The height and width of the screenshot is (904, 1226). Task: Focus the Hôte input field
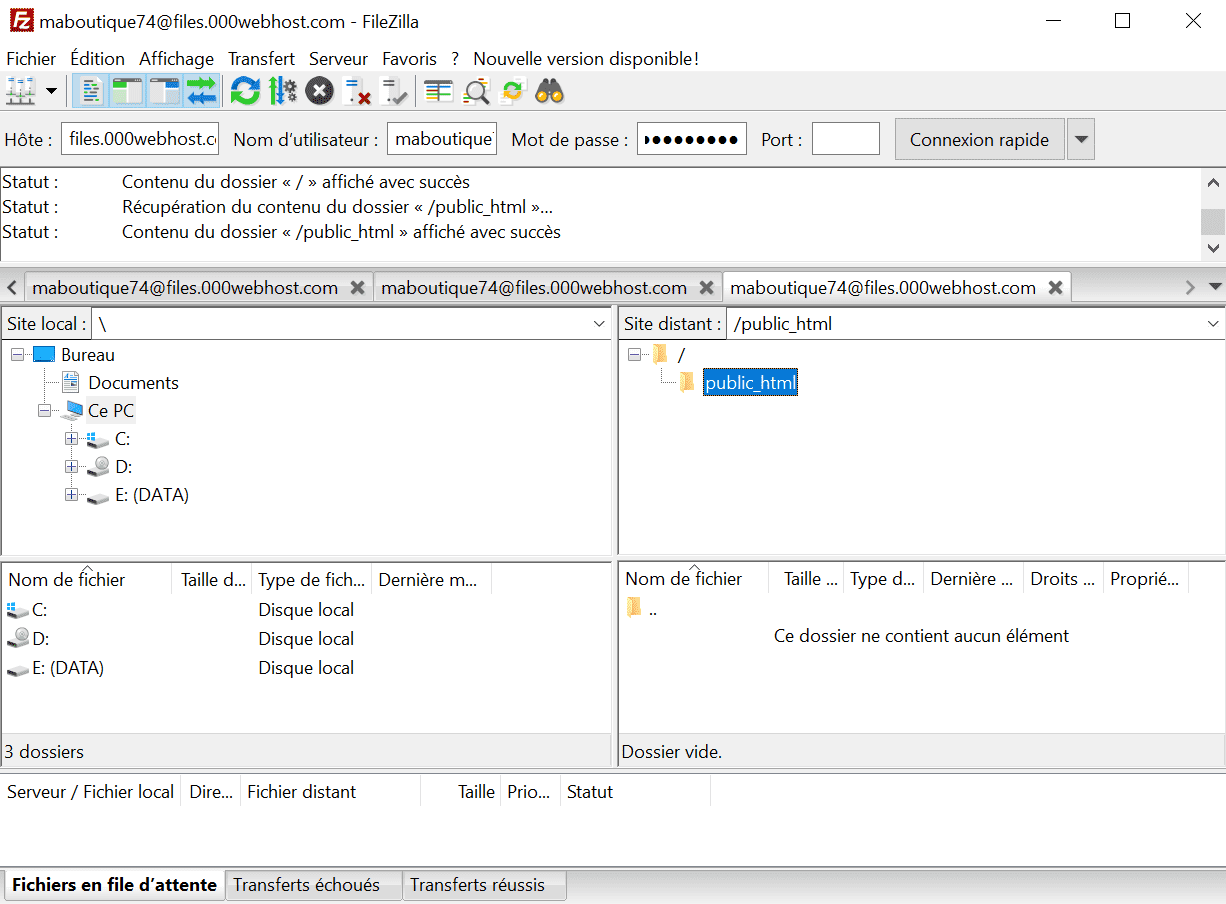pos(140,139)
